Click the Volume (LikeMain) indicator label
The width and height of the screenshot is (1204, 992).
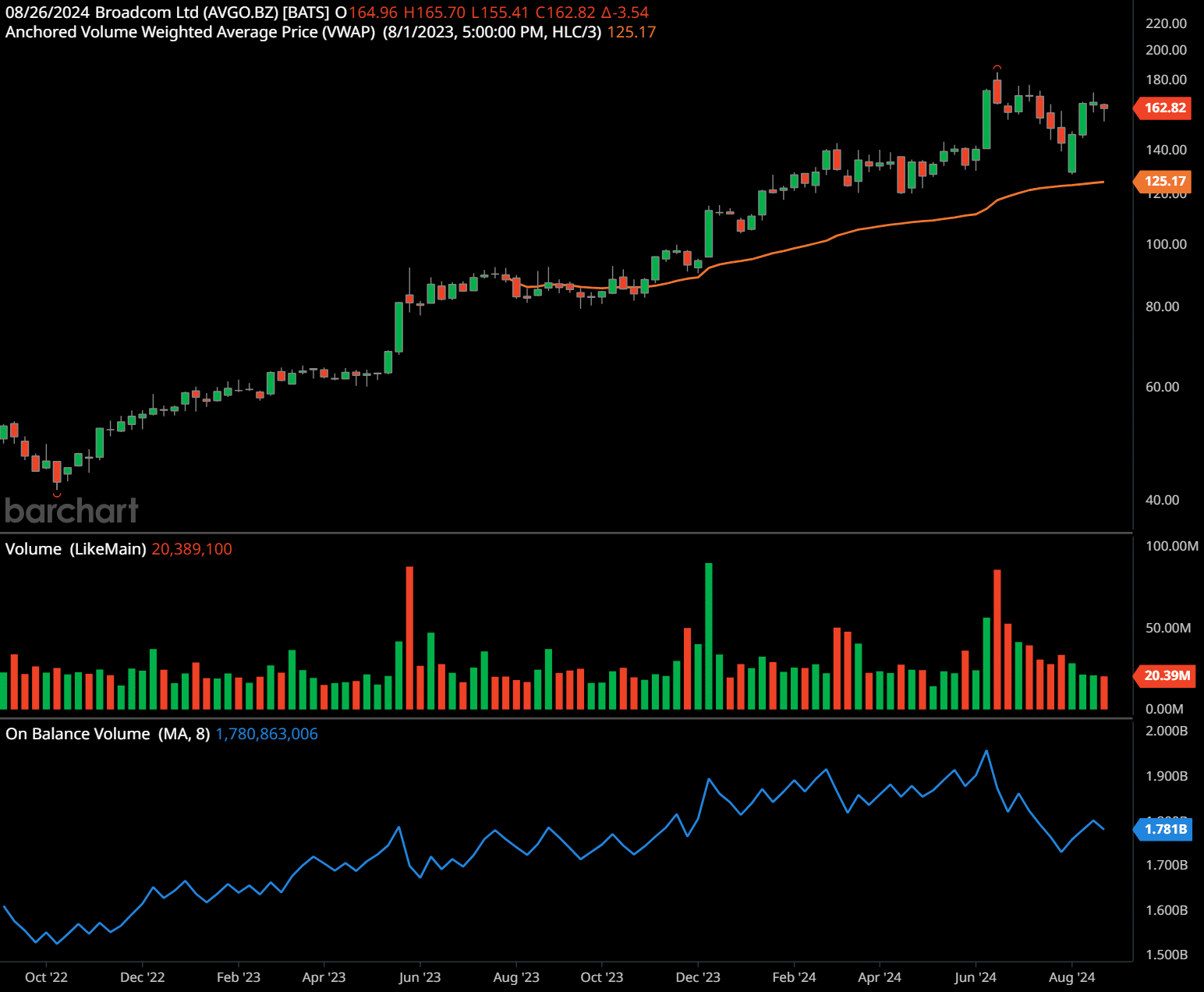click(76, 549)
